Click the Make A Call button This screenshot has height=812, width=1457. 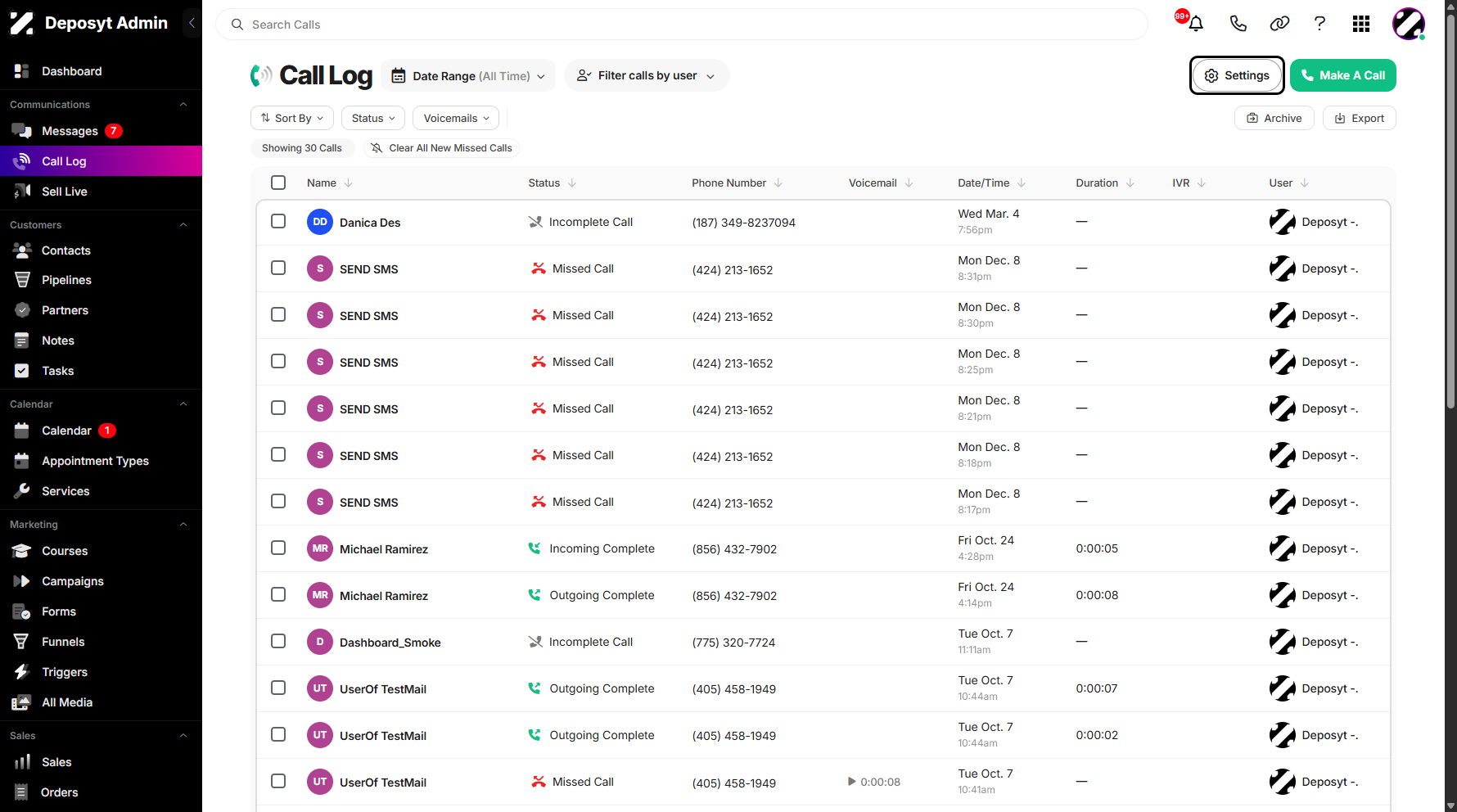click(1343, 75)
